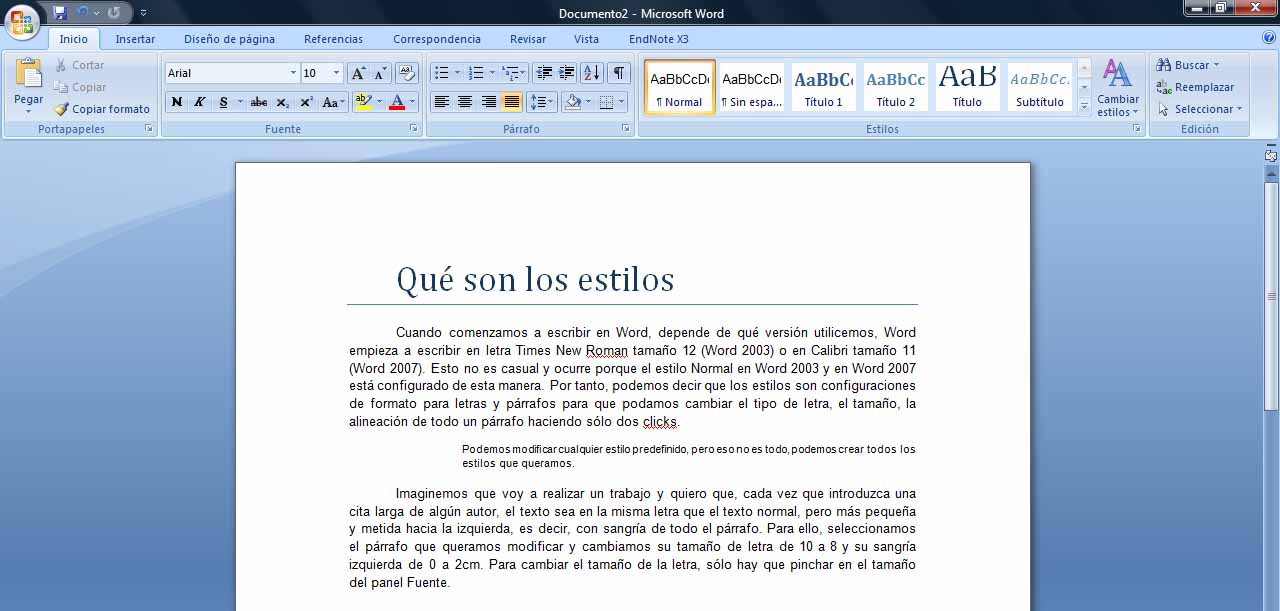Select the superscript icon

[x=305, y=102]
